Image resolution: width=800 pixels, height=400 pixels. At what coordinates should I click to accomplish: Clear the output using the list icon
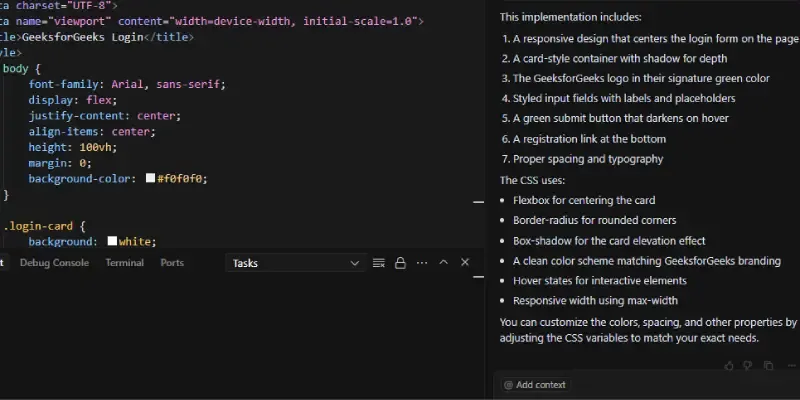pos(379,263)
